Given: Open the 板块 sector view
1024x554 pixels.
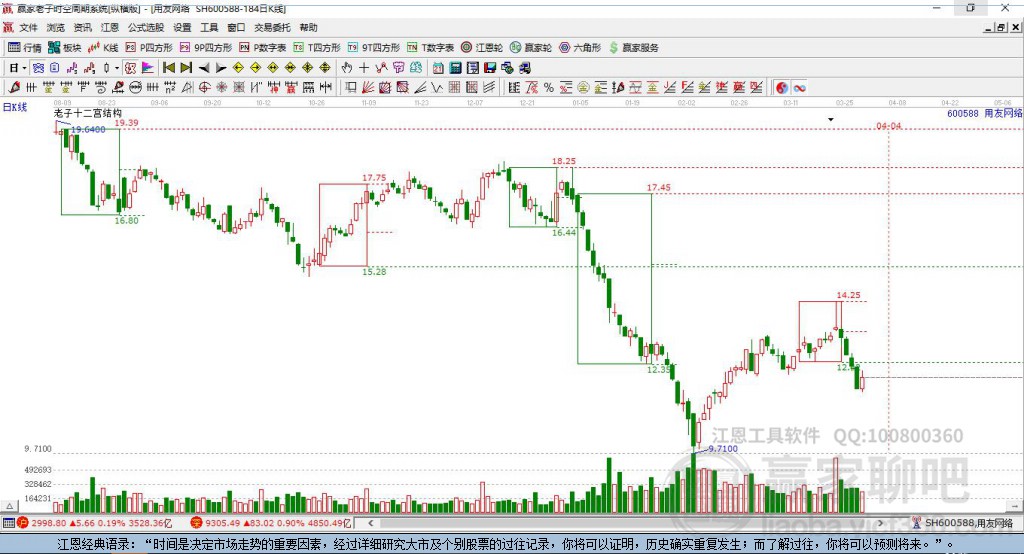Looking at the screenshot, I should tap(65, 48).
